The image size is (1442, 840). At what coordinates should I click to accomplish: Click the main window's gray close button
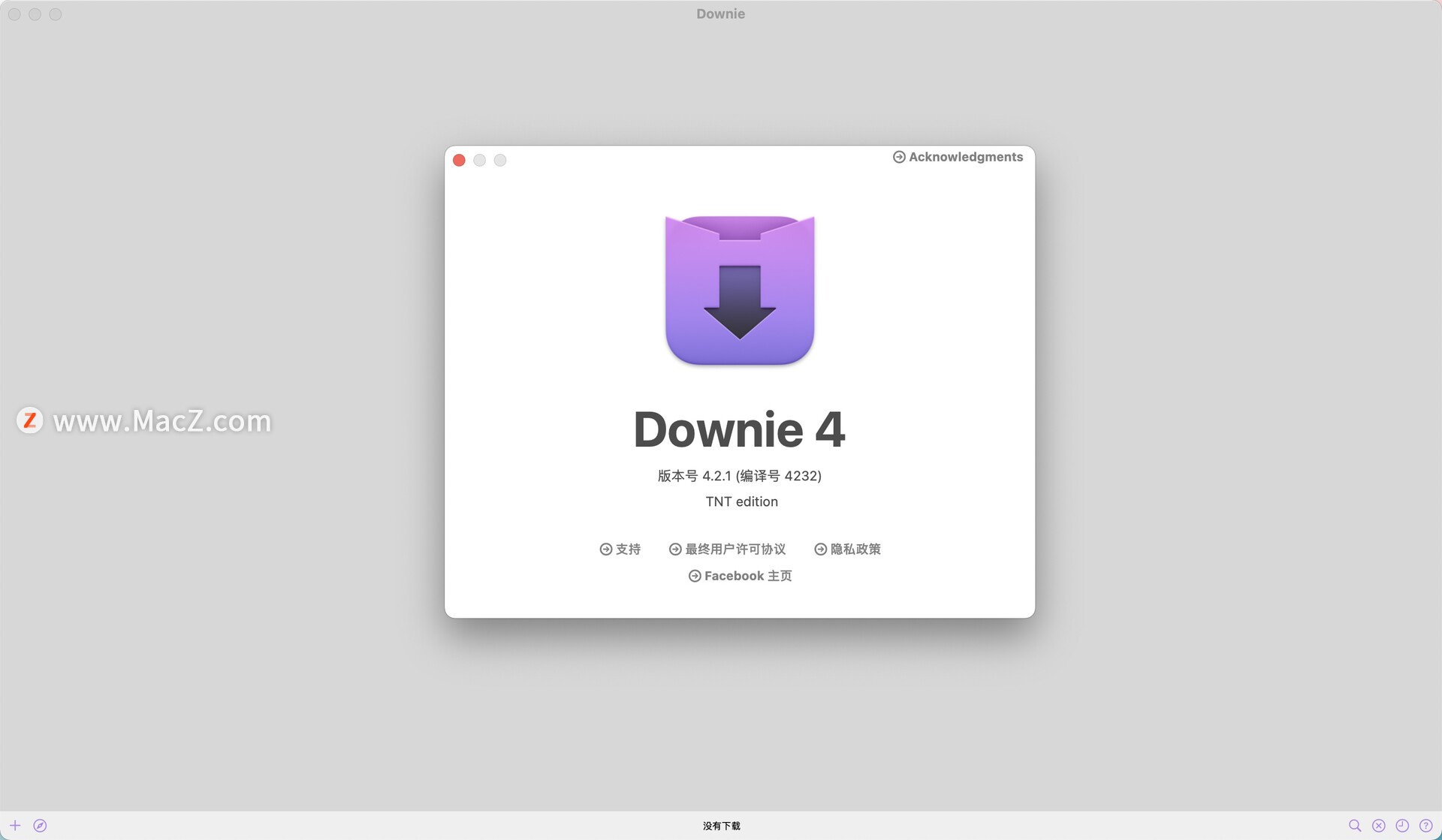click(14, 14)
